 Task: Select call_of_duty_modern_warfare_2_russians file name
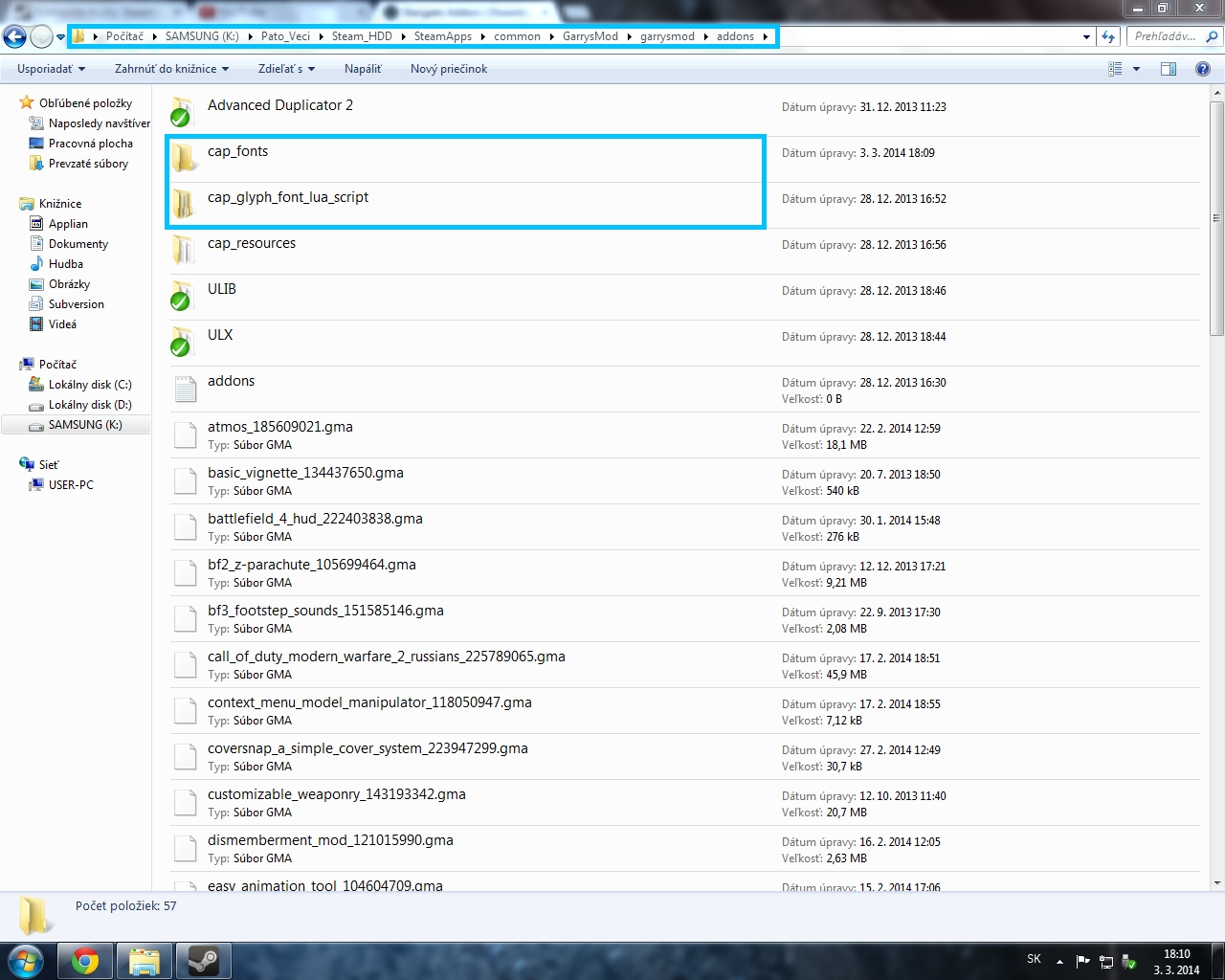pyautogui.click(x=387, y=657)
